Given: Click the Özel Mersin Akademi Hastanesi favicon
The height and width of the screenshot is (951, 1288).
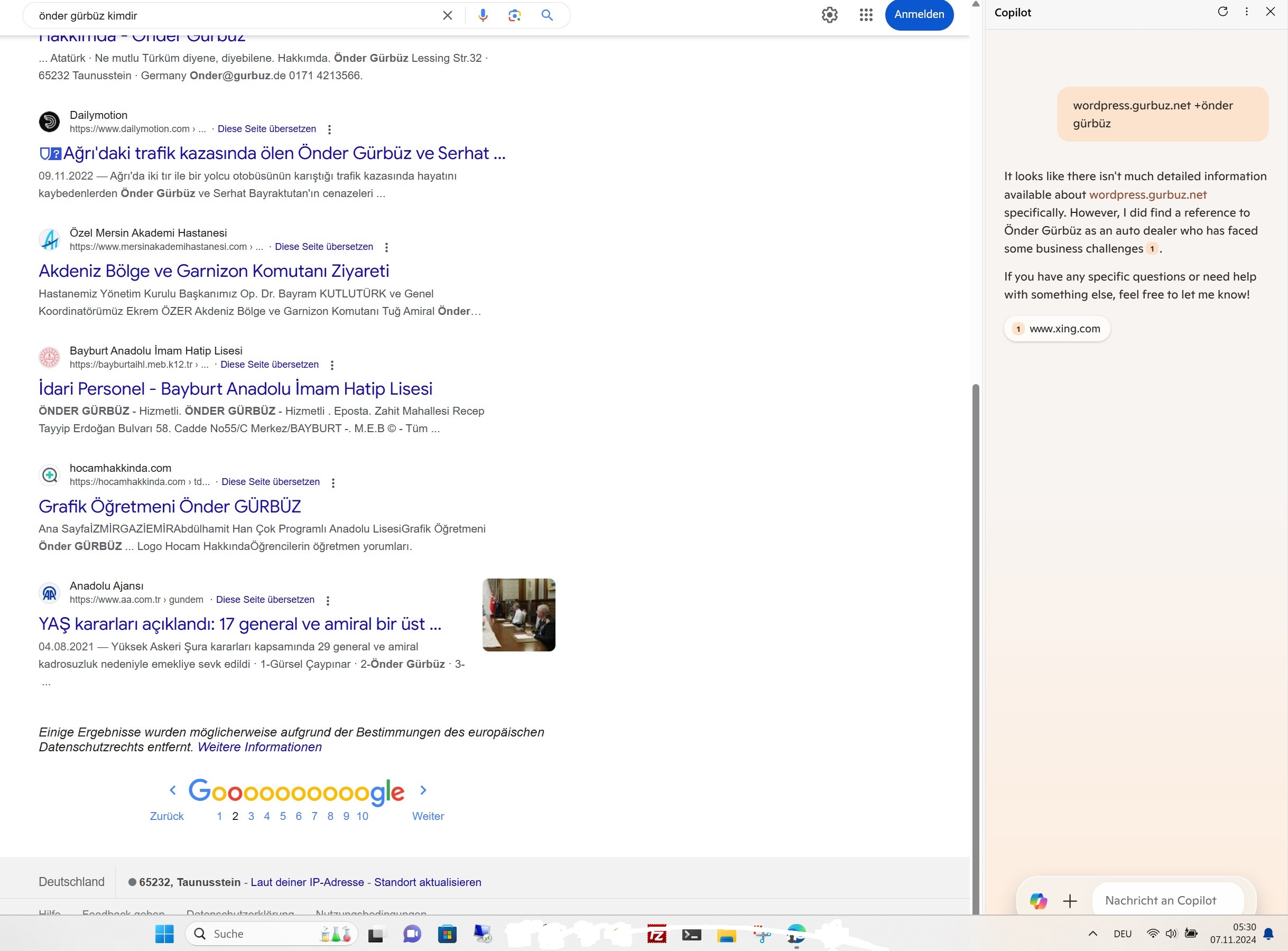Looking at the screenshot, I should click(x=50, y=239).
